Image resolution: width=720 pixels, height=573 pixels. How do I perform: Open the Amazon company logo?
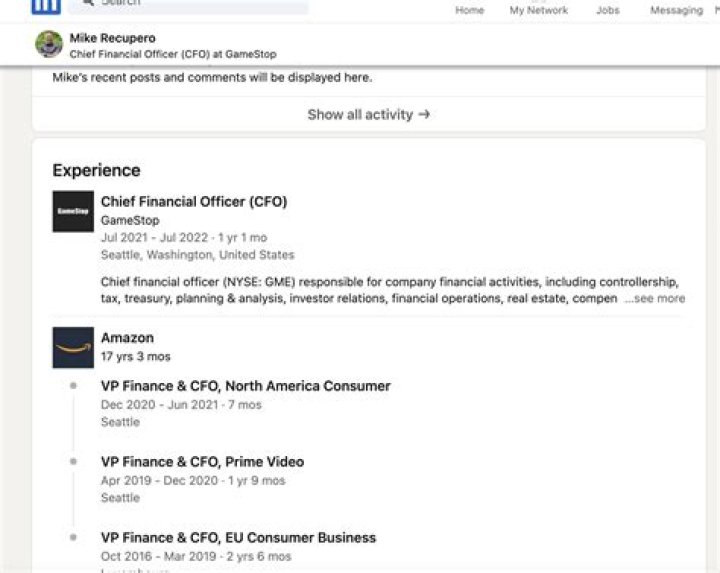point(73,347)
